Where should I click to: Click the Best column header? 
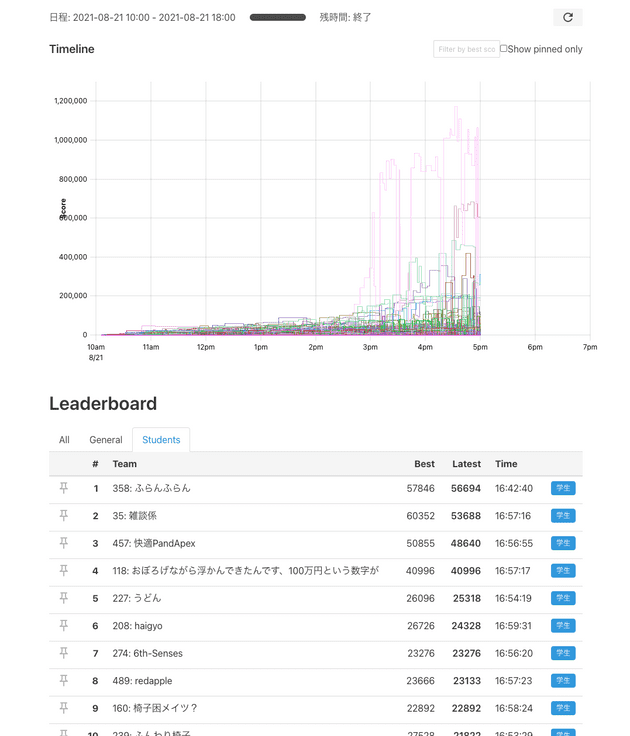[424, 464]
